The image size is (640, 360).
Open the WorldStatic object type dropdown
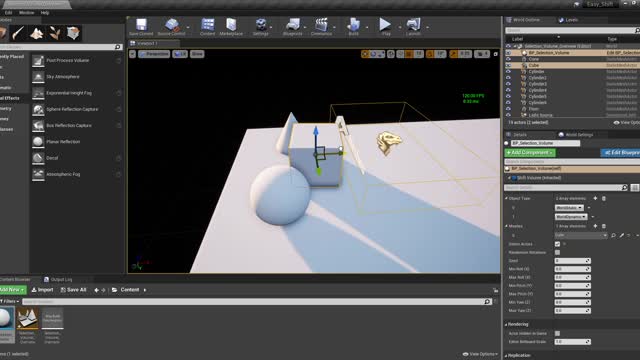(569, 208)
